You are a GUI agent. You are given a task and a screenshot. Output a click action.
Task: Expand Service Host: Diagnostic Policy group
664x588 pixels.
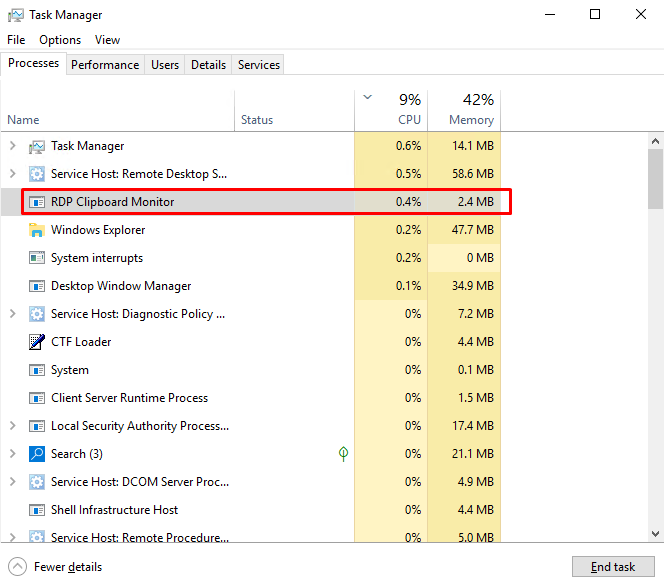(x=13, y=314)
